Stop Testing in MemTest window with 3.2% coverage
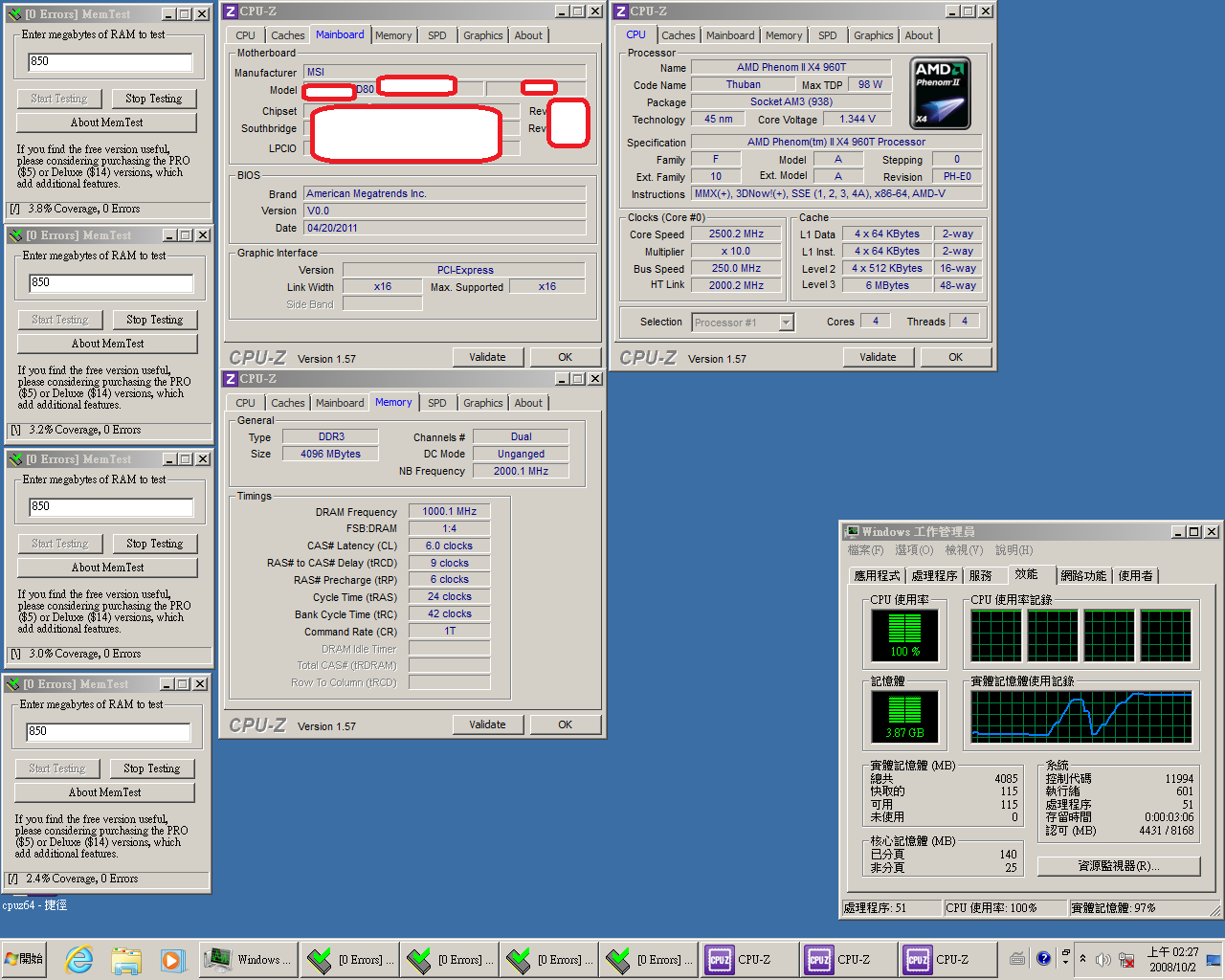 click(154, 320)
